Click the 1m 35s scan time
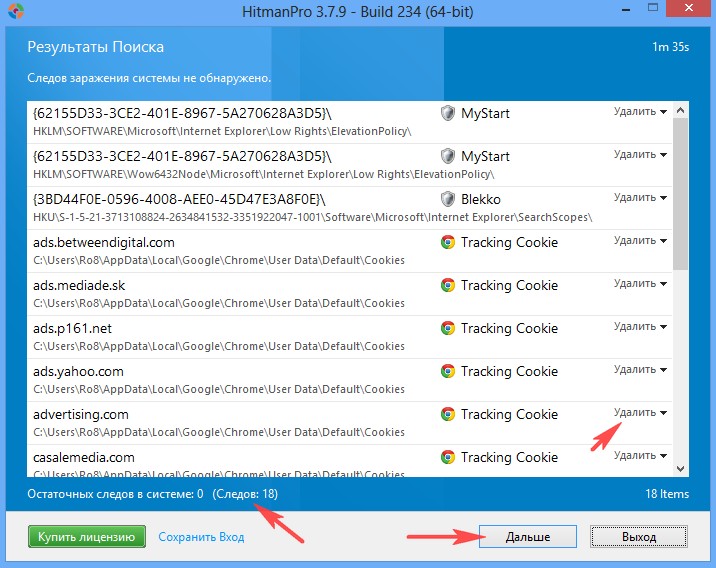 tap(670, 47)
